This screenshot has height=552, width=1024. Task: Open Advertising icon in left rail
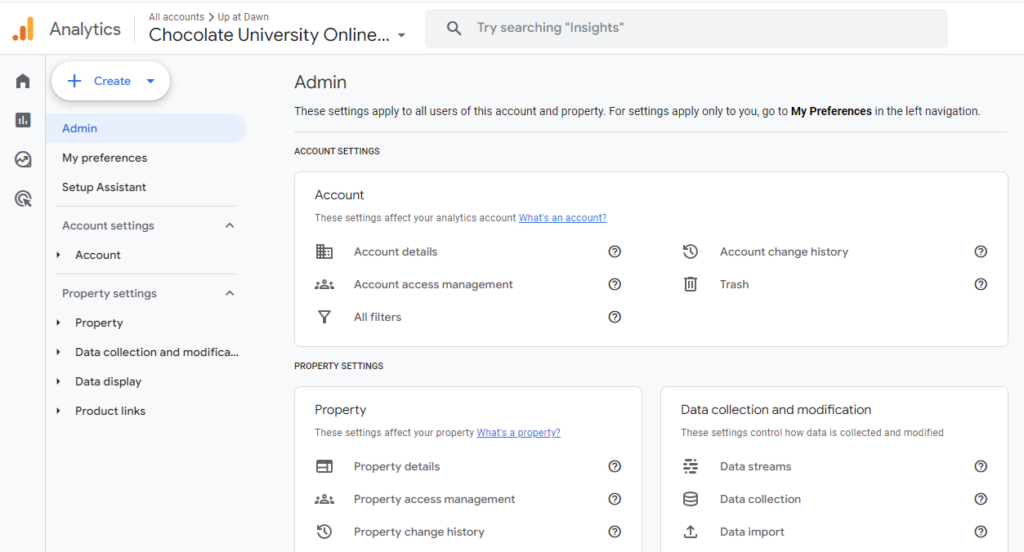[23, 198]
